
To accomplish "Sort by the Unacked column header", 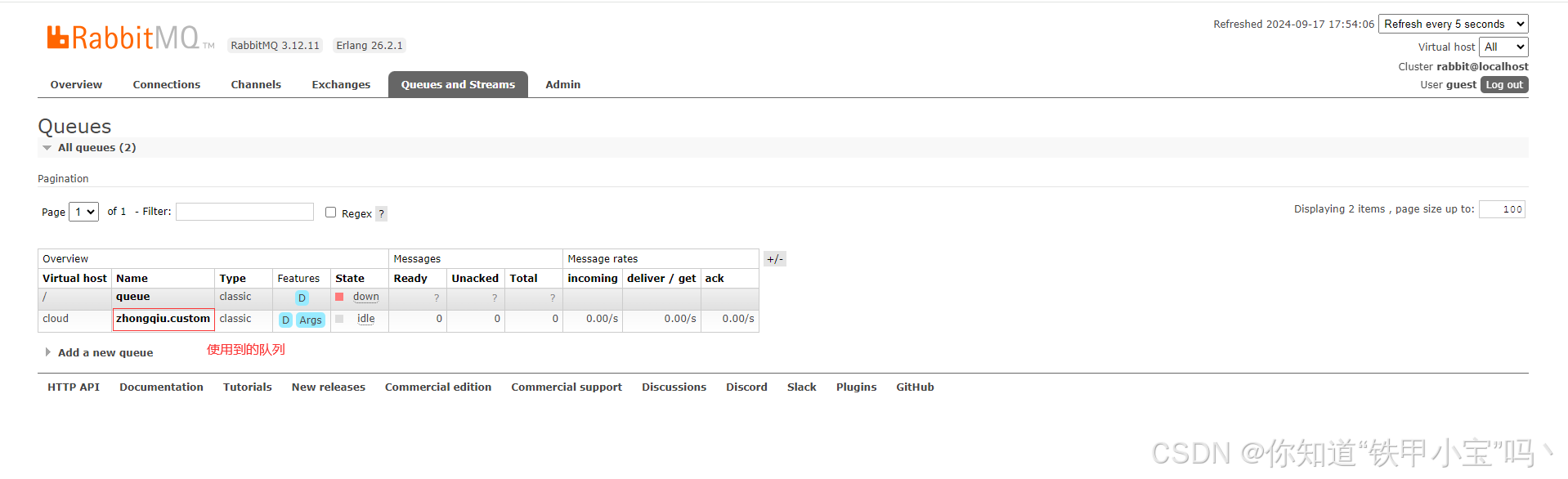I will [475, 278].
